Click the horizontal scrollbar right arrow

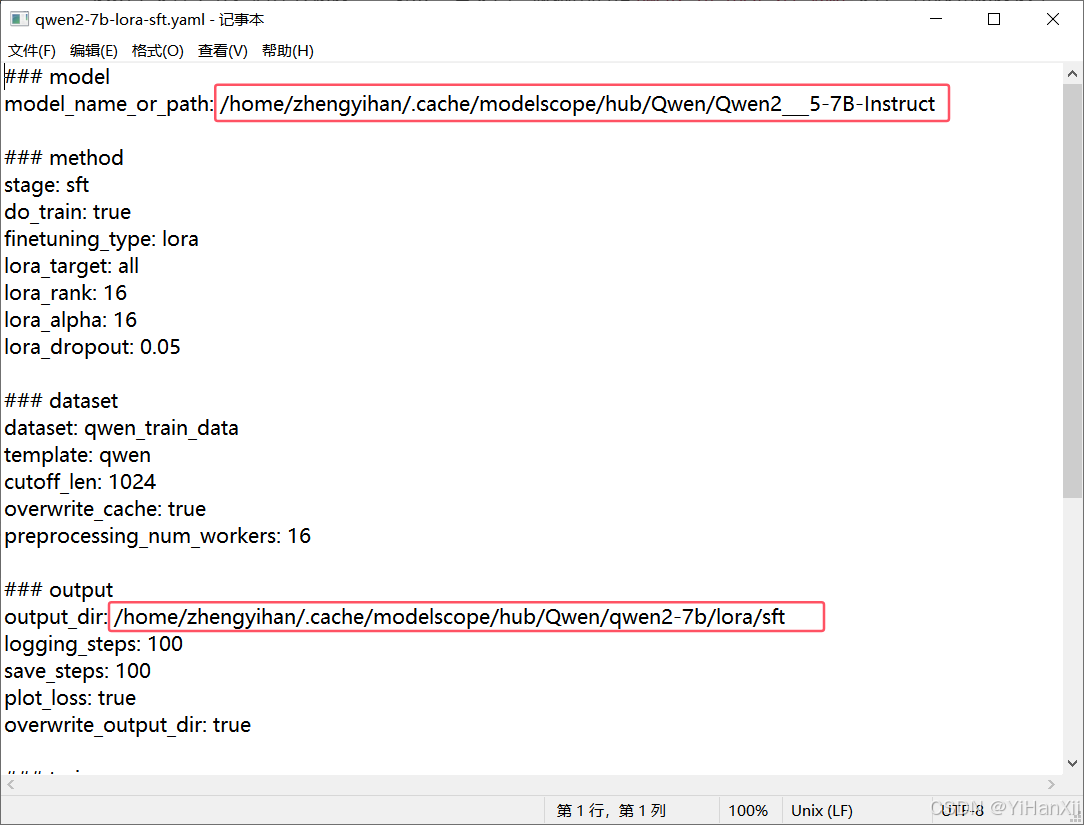1052,785
